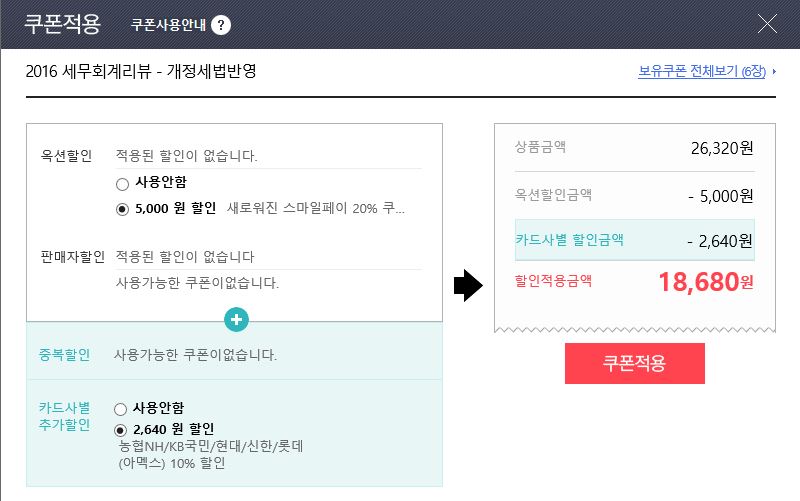Close the 쿠폰적용 dialog with the X
This screenshot has width=800, height=501.
coord(768,24)
